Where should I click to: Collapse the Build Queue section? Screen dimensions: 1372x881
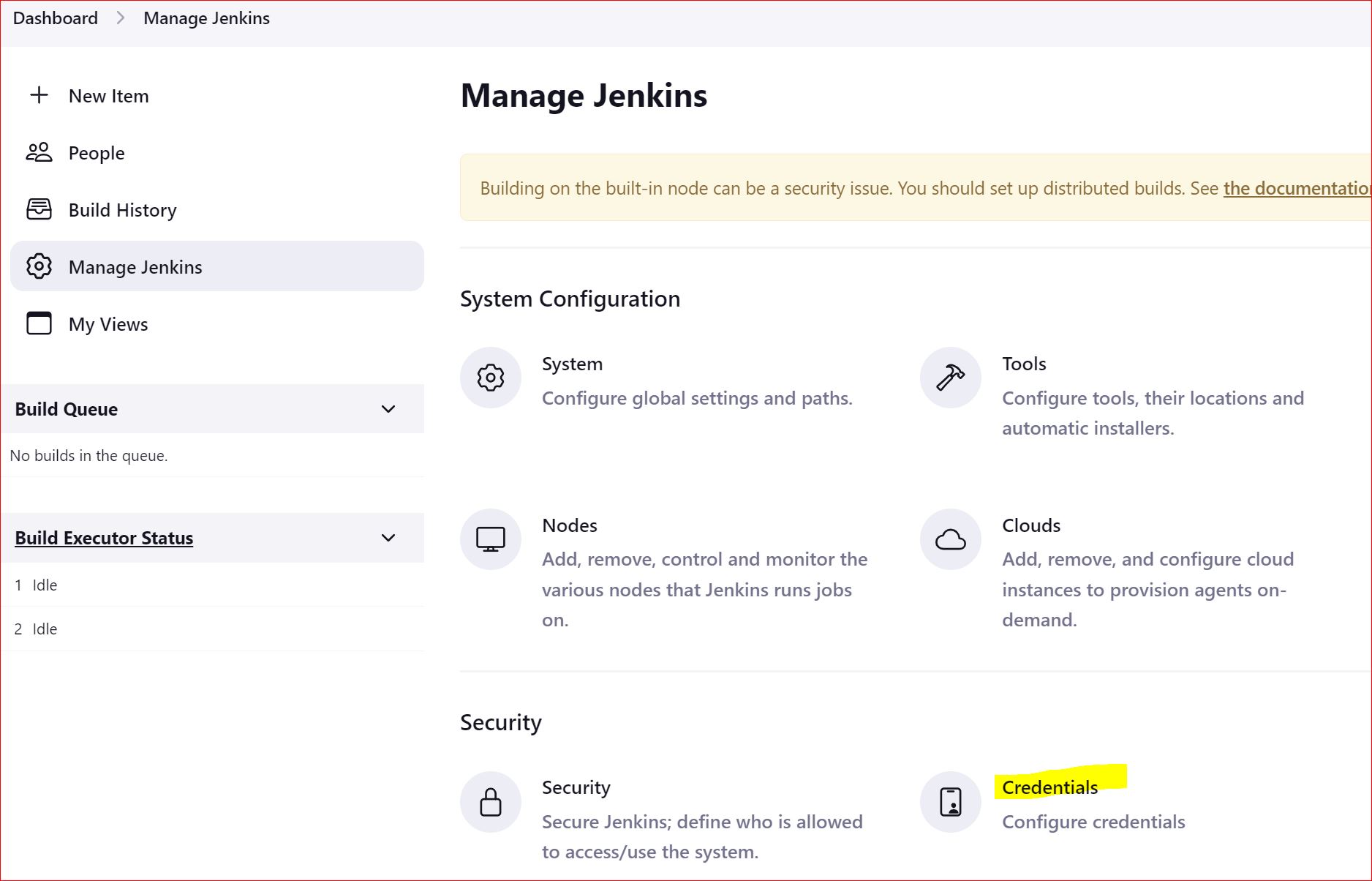(388, 408)
